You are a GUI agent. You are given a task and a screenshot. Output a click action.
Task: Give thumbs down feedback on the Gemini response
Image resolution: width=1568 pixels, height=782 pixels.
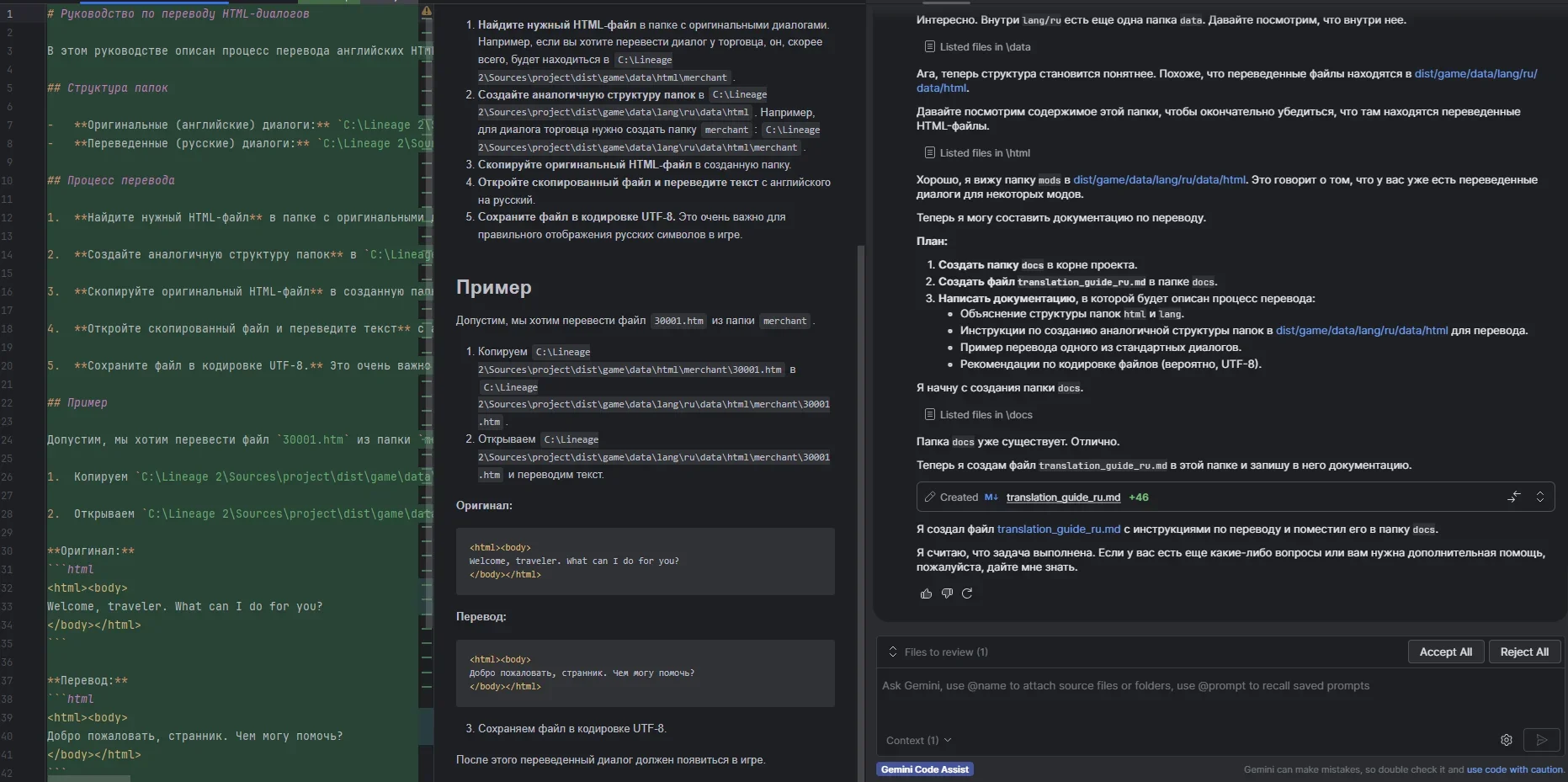(x=946, y=593)
